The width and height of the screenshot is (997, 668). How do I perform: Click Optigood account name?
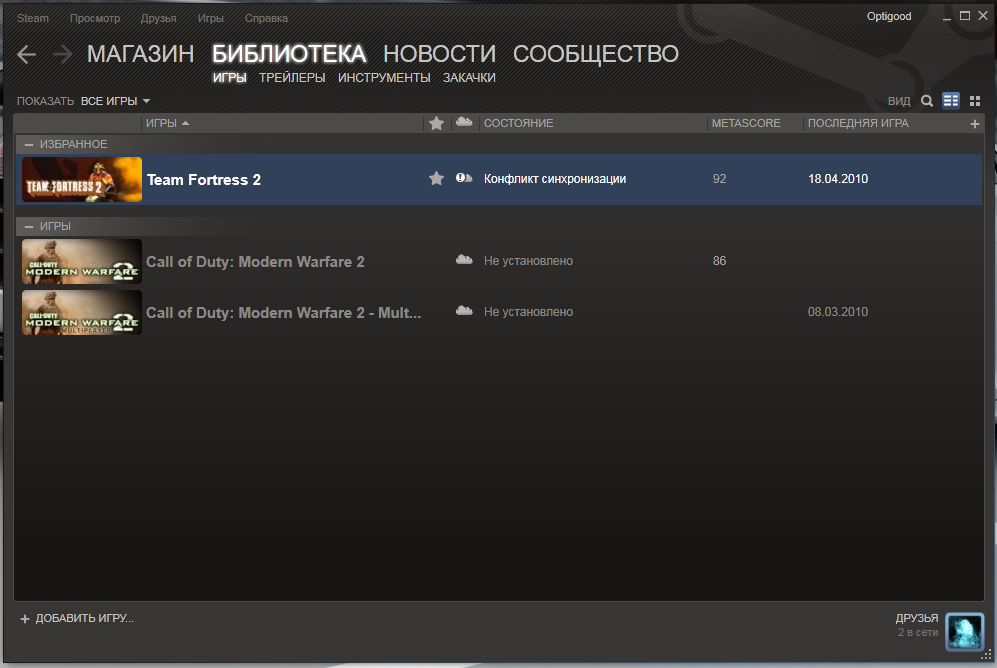click(x=889, y=17)
